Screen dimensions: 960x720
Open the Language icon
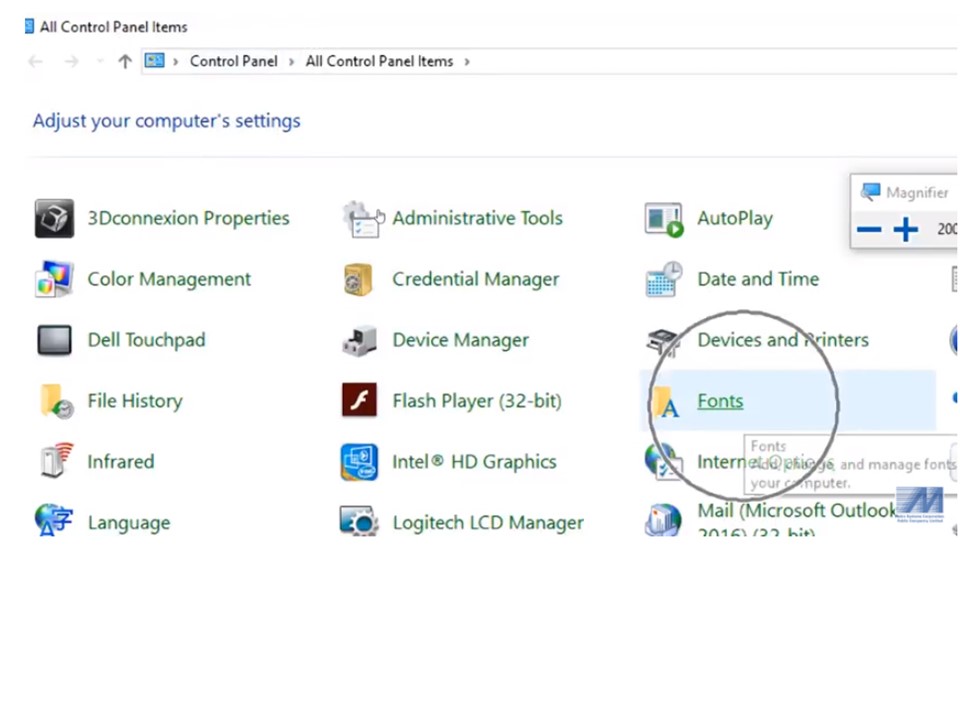[x=54, y=520]
